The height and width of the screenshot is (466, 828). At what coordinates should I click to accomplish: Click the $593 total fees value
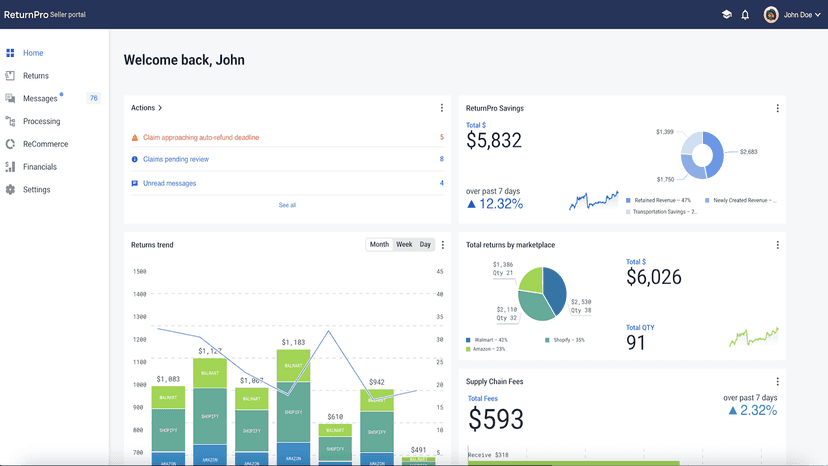click(x=496, y=420)
